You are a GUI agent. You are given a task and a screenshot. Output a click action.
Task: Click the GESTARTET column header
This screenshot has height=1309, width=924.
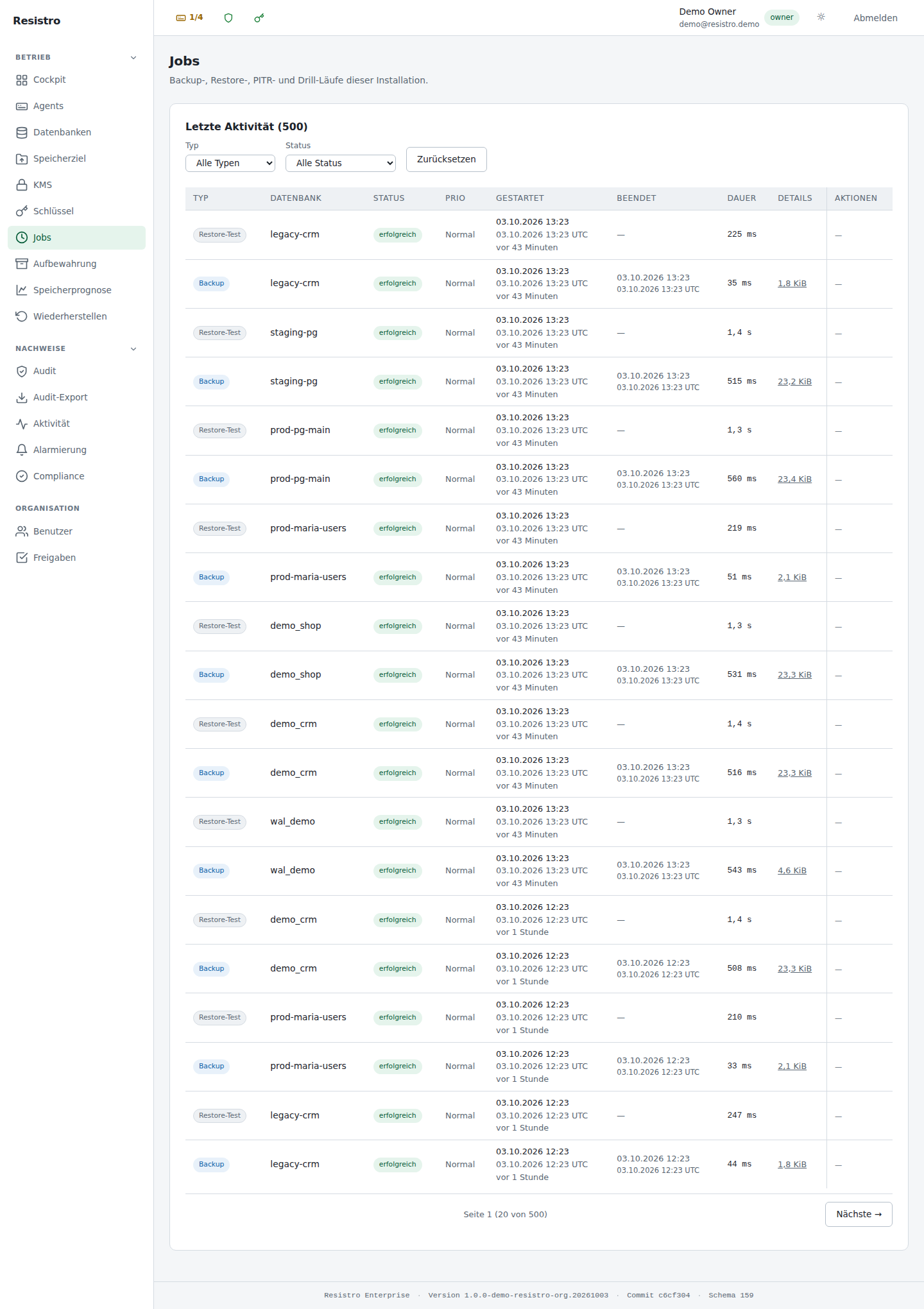pyautogui.click(x=520, y=199)
